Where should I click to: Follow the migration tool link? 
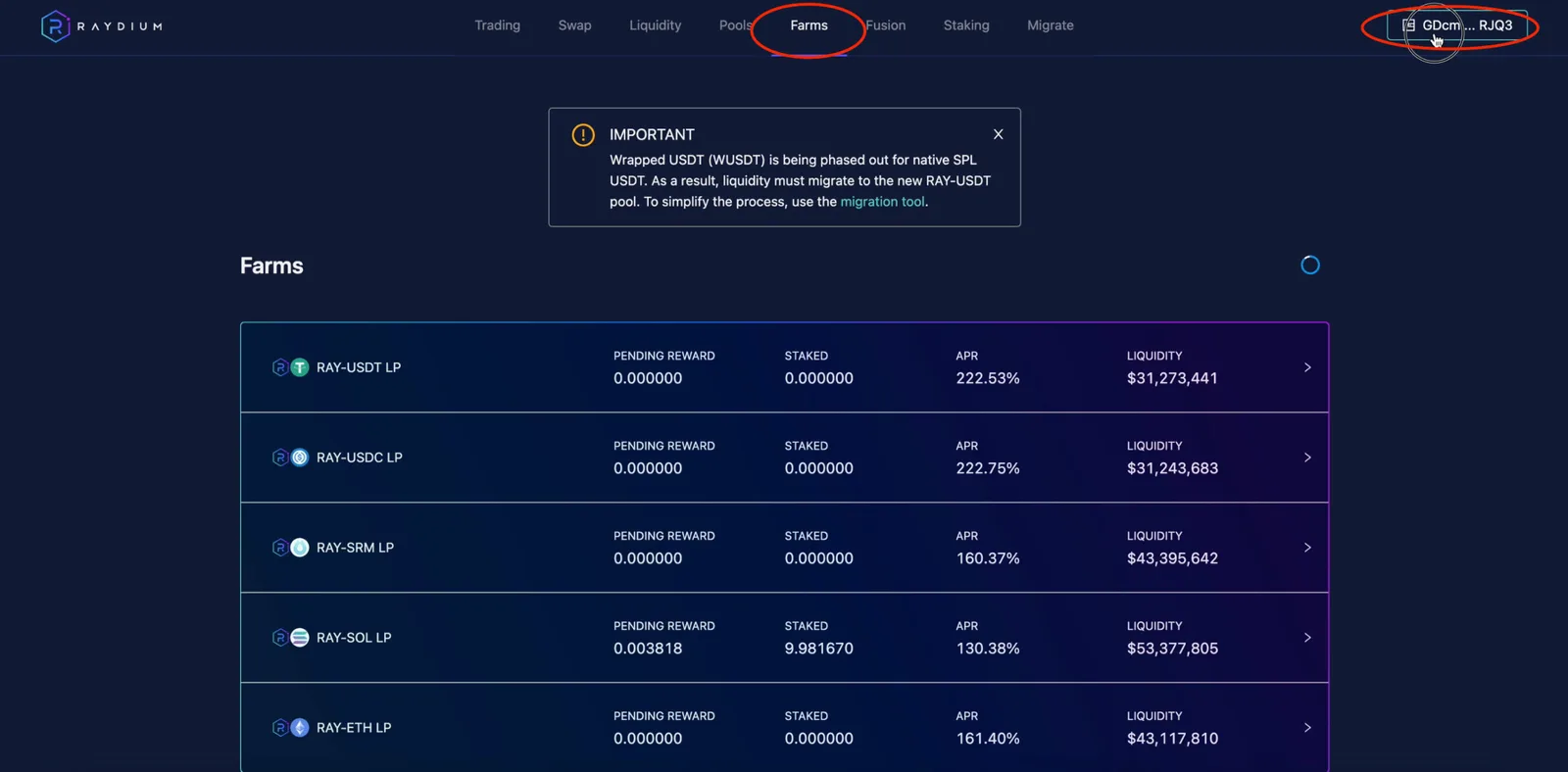pyautogui.click(x=882, y=202)
